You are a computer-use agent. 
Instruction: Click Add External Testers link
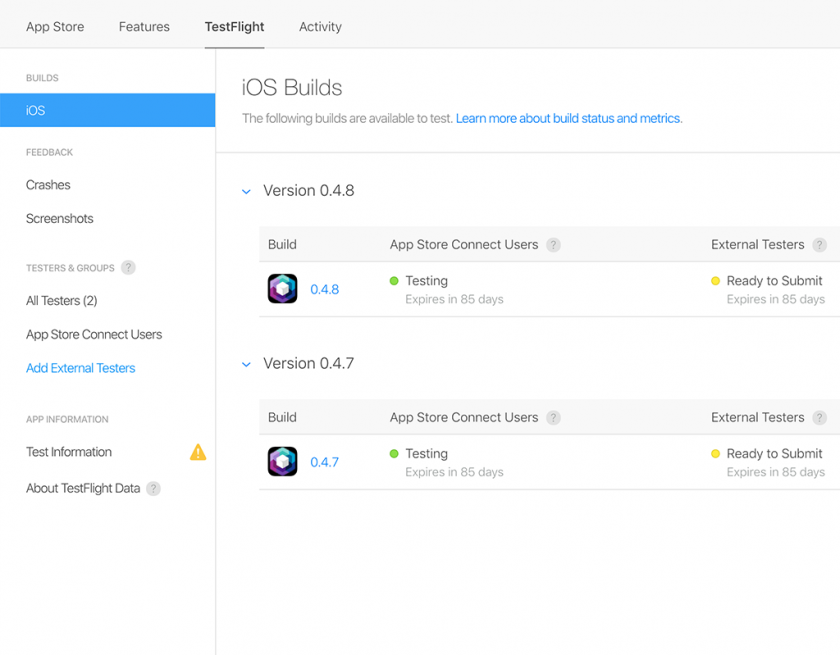(80, 368)
